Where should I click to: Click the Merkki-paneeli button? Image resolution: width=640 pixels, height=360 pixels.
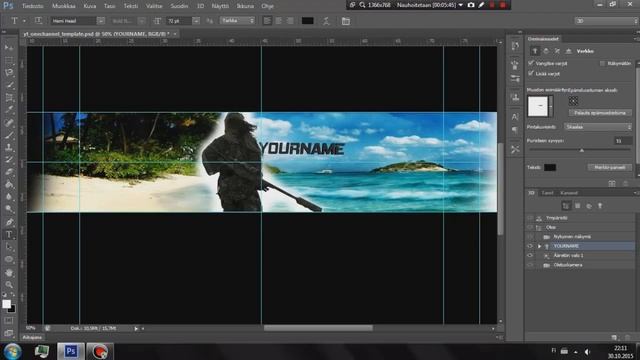click(610, 167)
